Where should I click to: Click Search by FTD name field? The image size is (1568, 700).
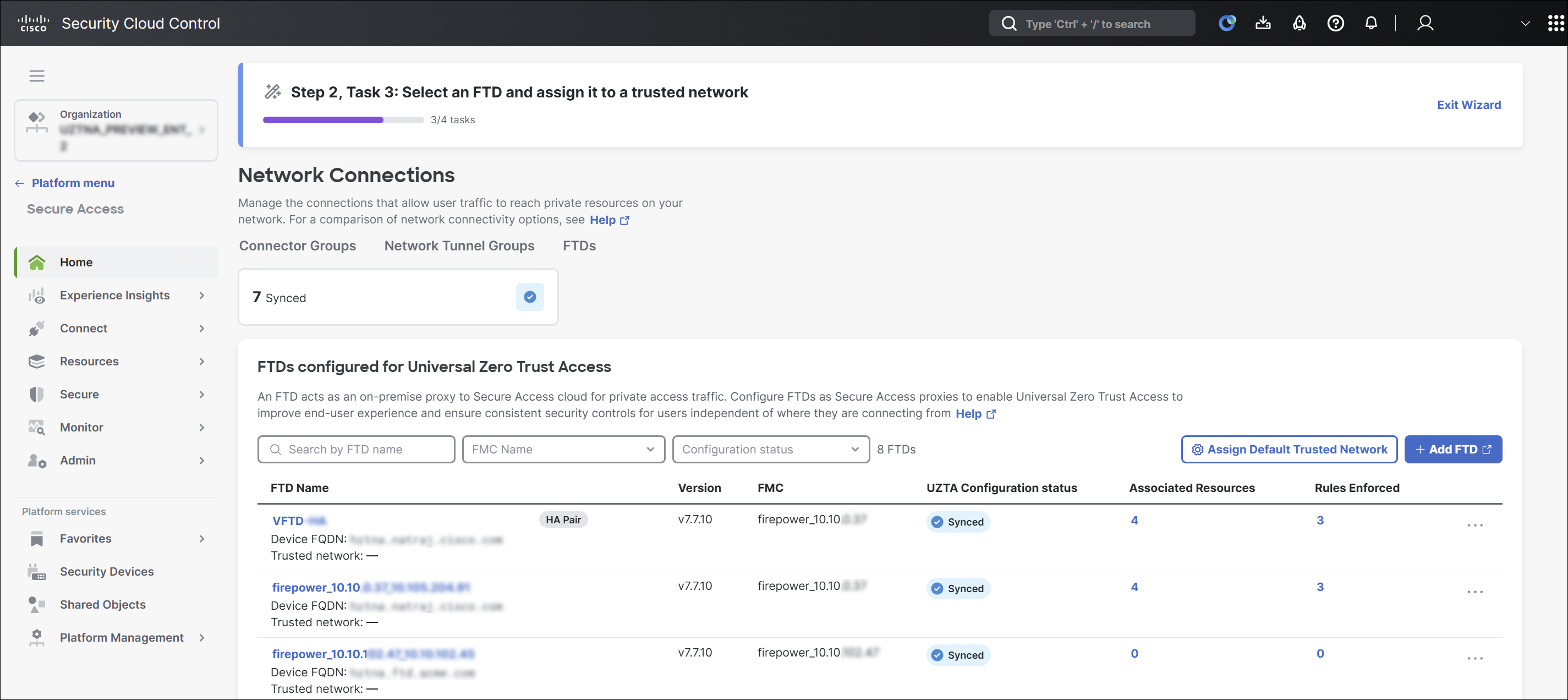point(356,449)
